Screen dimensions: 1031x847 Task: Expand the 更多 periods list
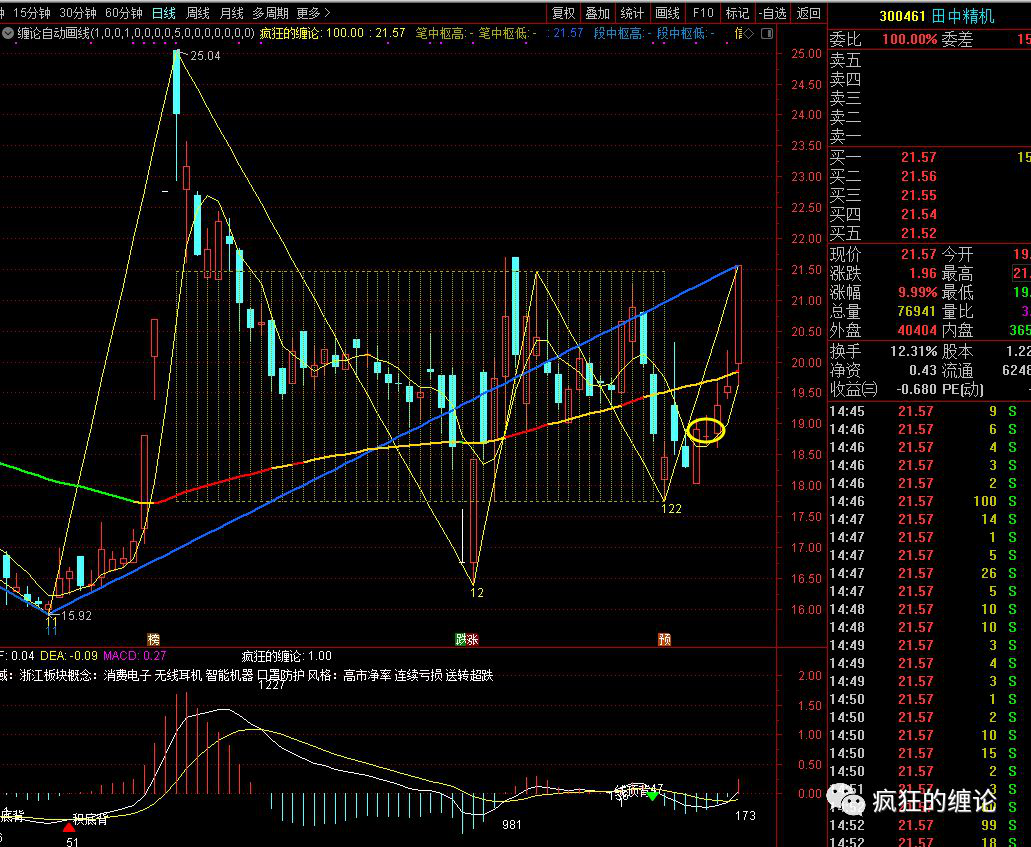click(313, 13)
